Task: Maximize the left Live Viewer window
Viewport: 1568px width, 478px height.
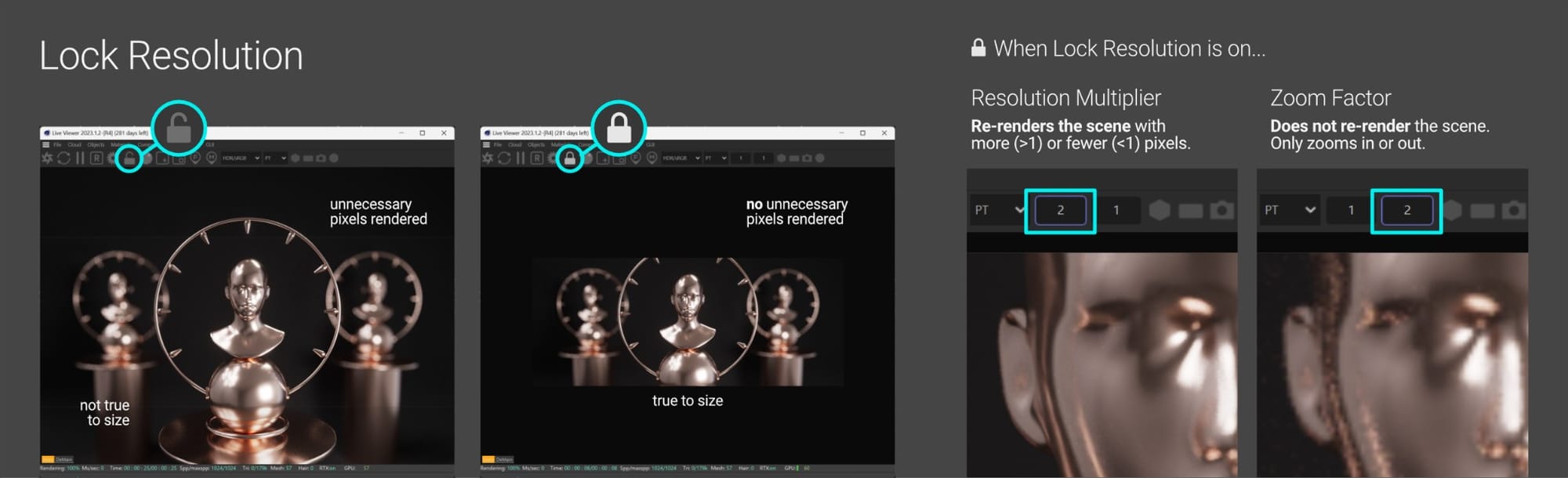Action: click(422, 133)
